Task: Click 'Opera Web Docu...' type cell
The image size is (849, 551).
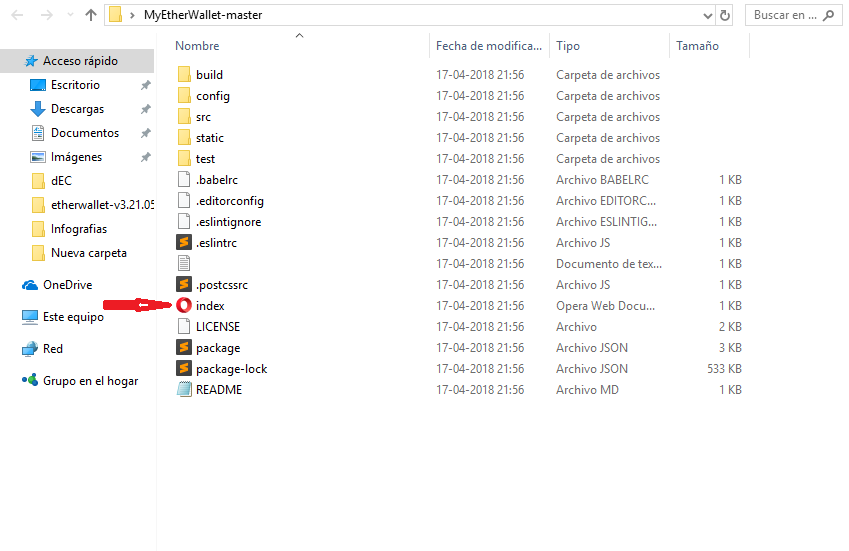Action: (x=605, y=306)
